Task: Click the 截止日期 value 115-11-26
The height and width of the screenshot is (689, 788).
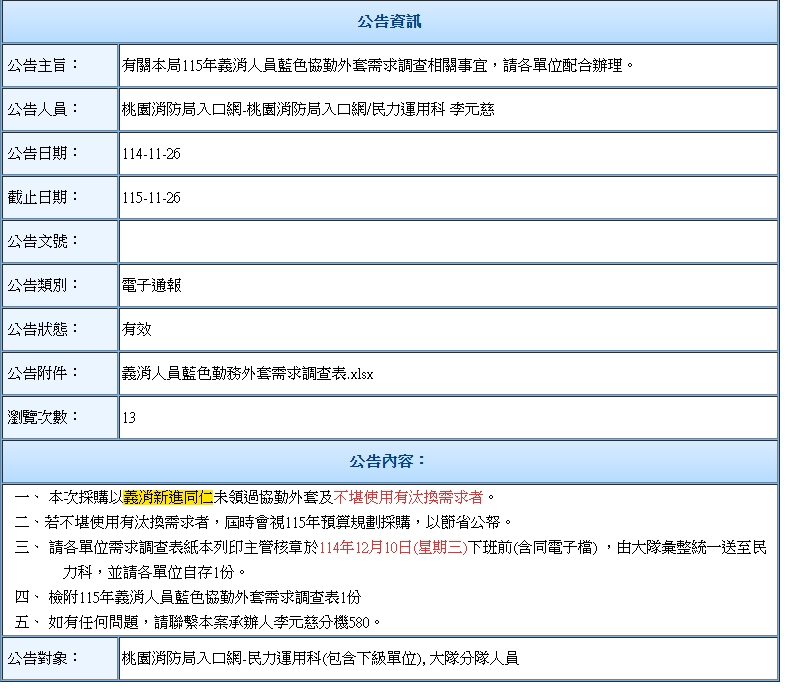Action: 151,198
